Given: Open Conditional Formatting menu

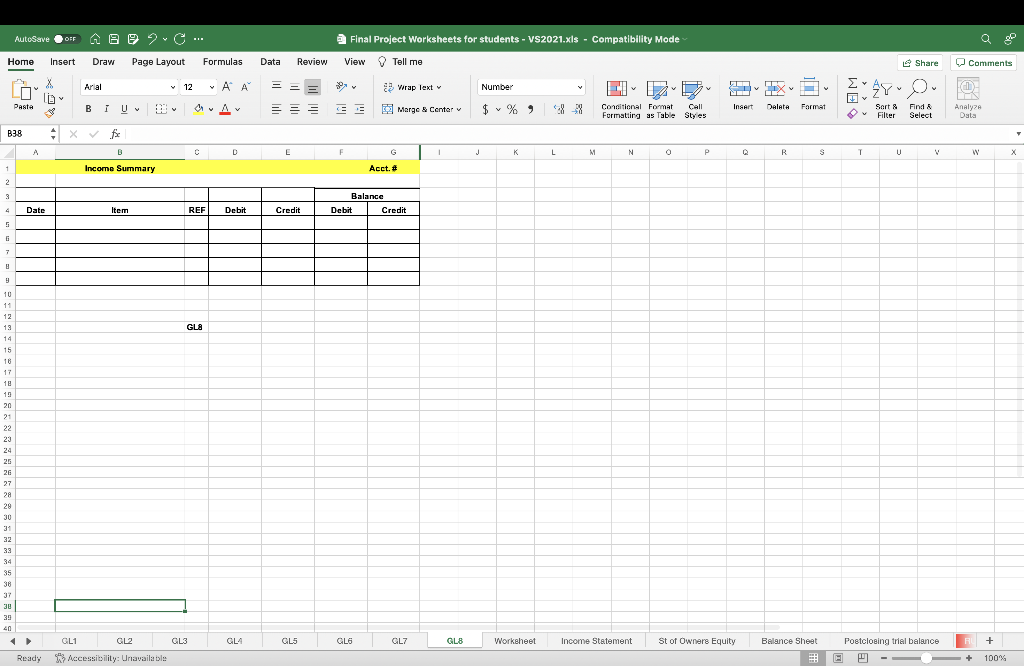Looking at the screenshot, I should click(x=621, y=99).
